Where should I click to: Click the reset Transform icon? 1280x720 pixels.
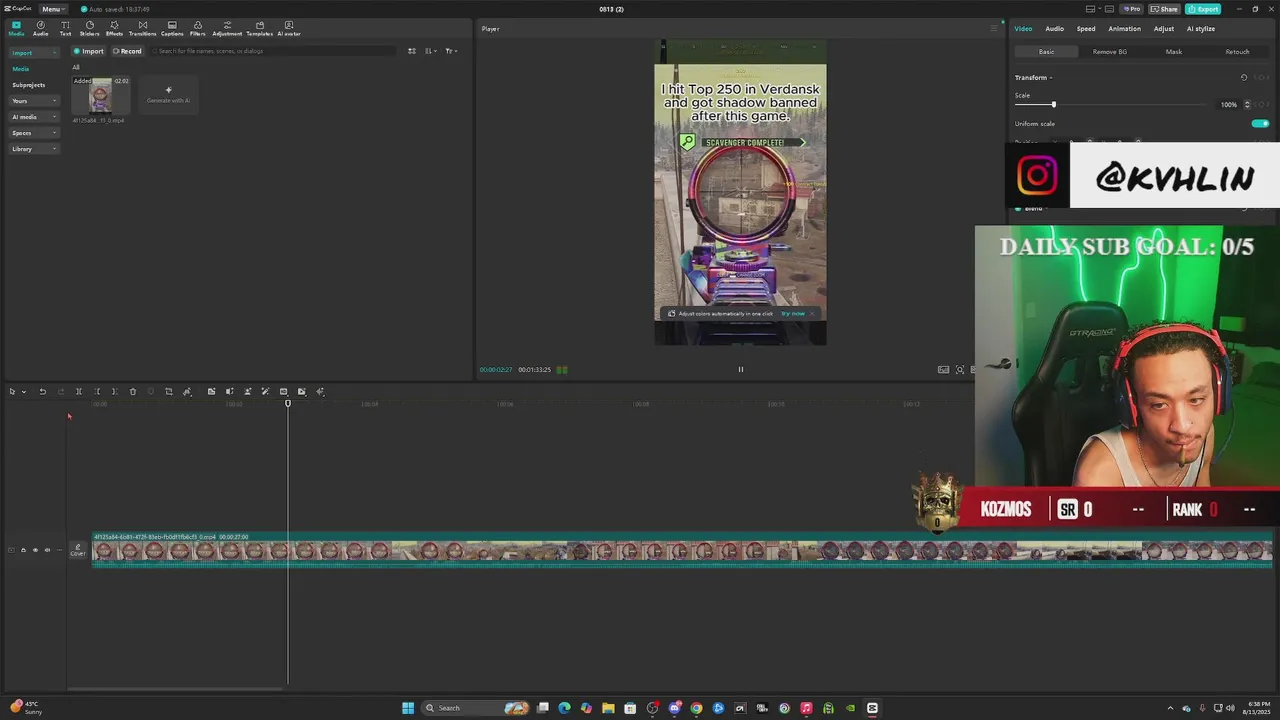[x=1244, y=77]
